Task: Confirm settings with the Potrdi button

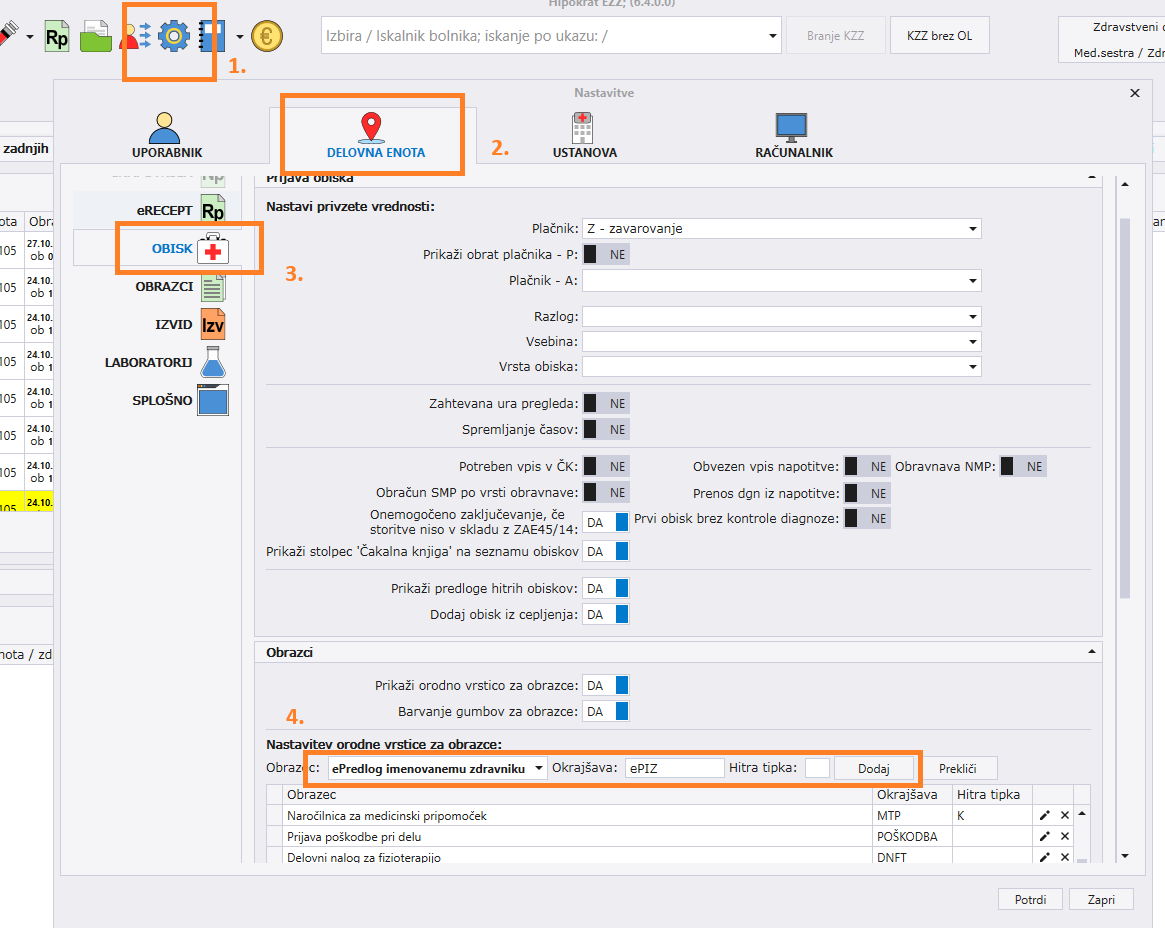Action: 1030,899
